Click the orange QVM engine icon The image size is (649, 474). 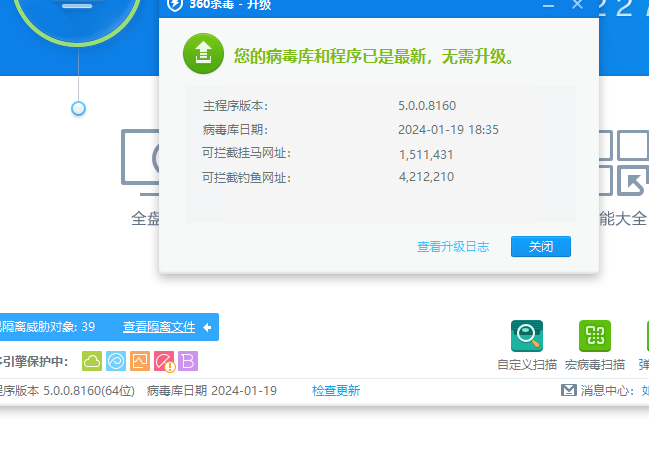pos(140,361)
